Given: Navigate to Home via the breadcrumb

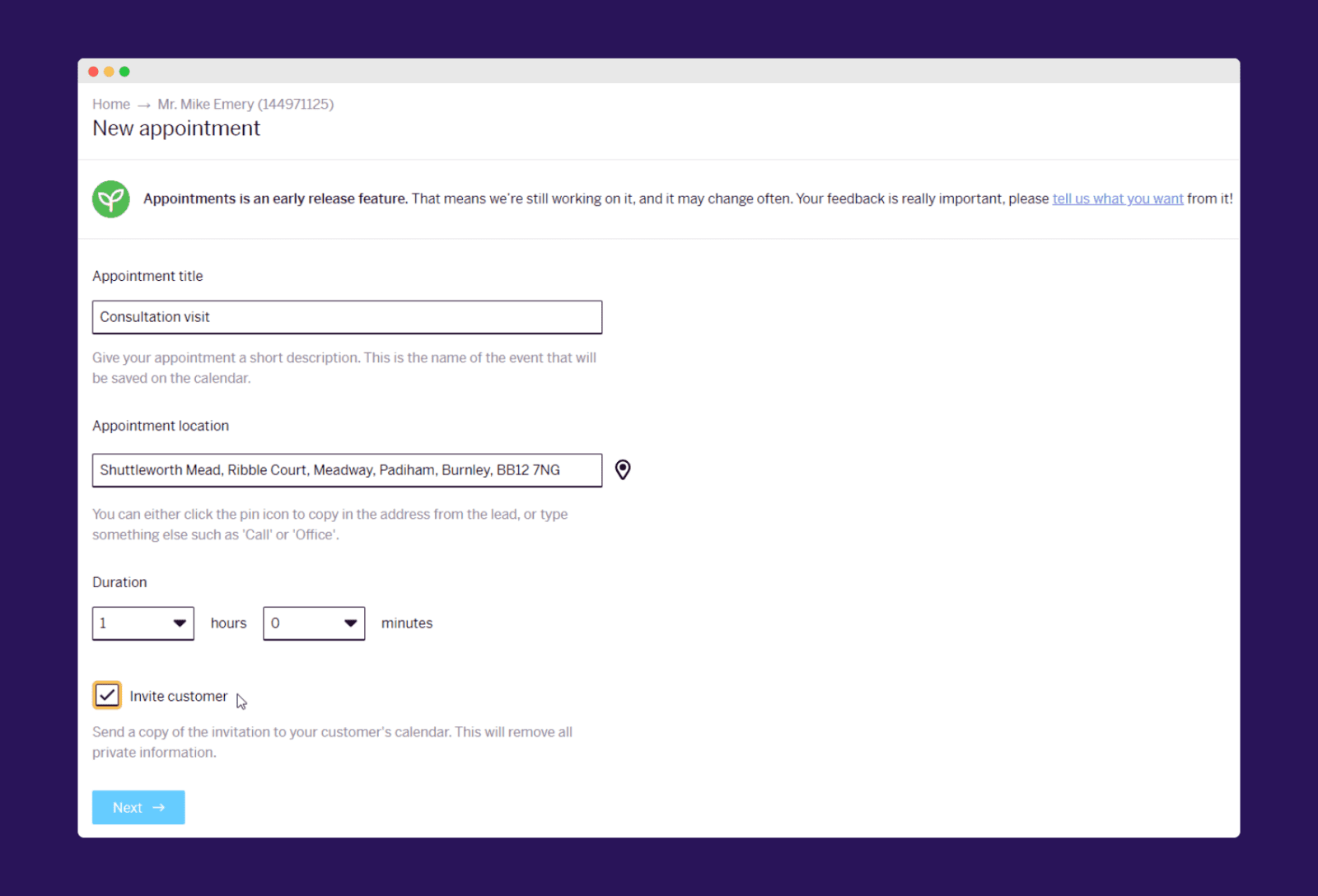Looking at the screenshot, I should [110, 105].
